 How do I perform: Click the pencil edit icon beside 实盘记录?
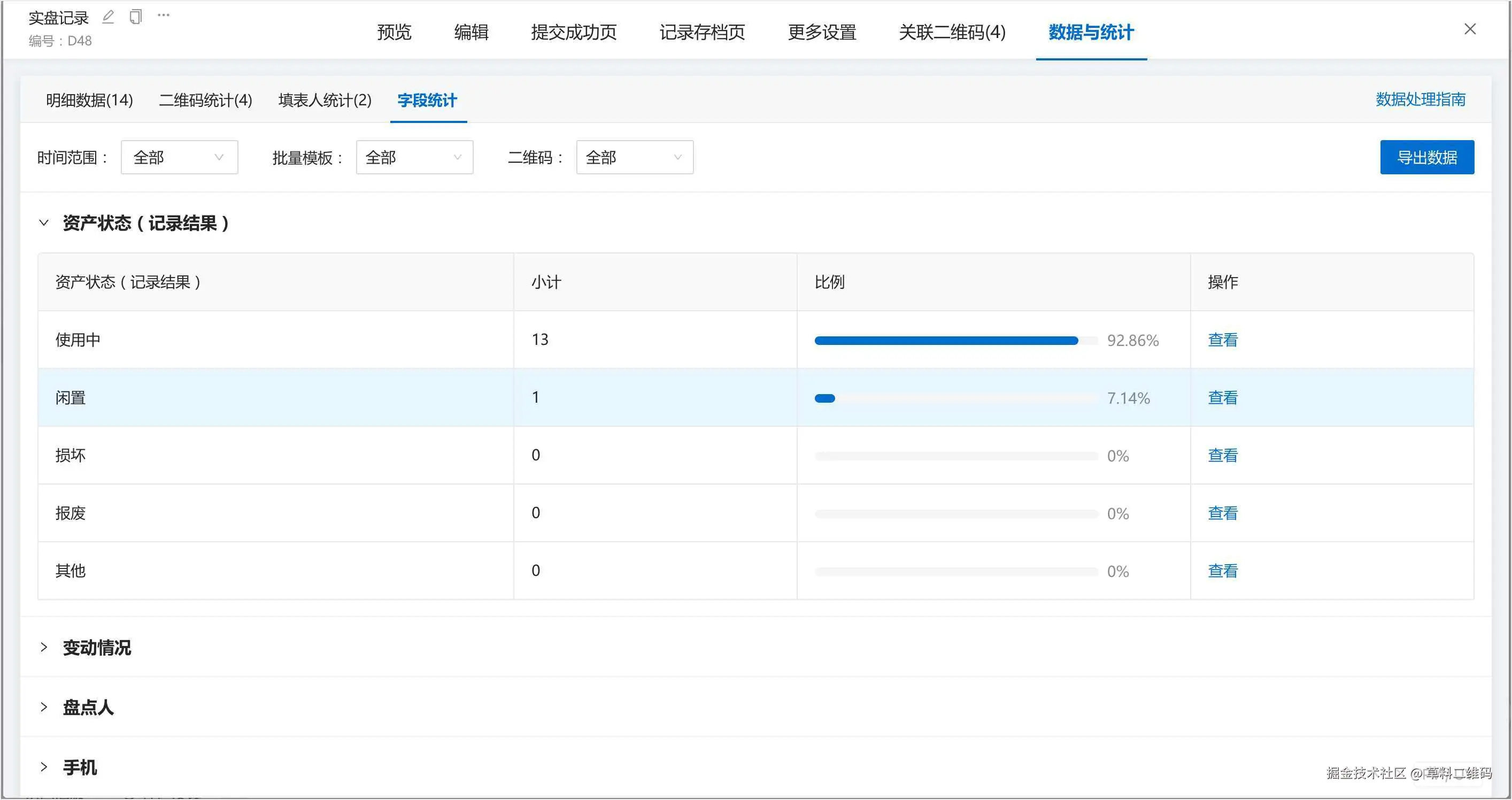[x=108, y=17]
